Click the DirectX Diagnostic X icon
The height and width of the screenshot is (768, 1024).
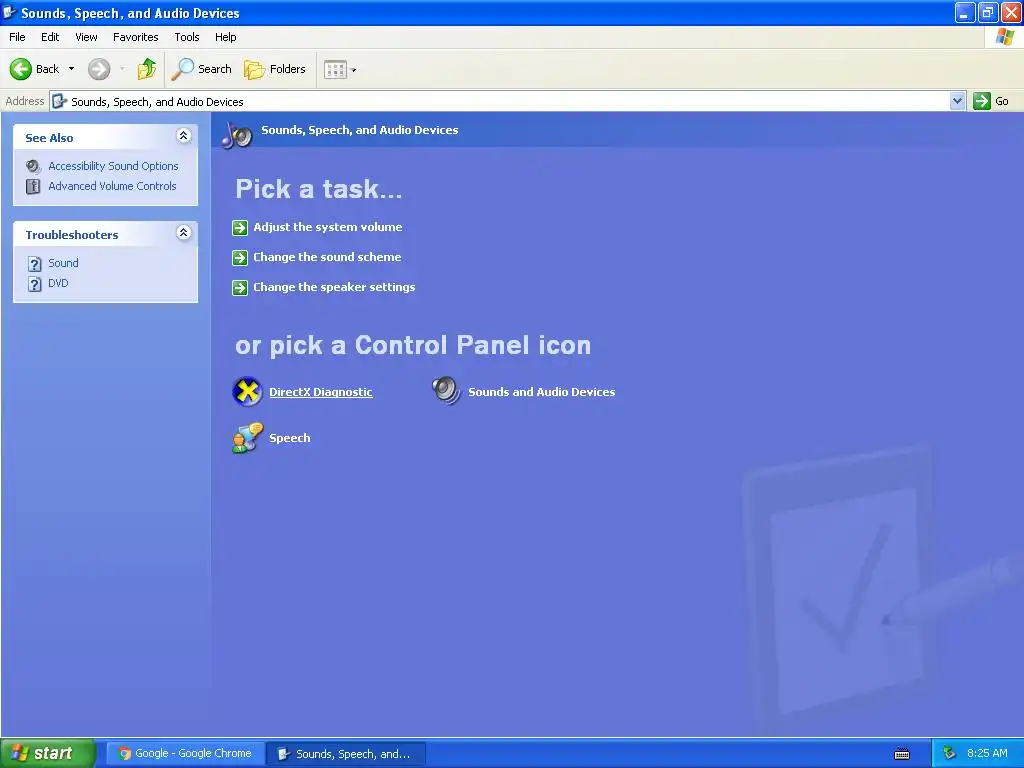pyautogui.click(x=247, y=391)
